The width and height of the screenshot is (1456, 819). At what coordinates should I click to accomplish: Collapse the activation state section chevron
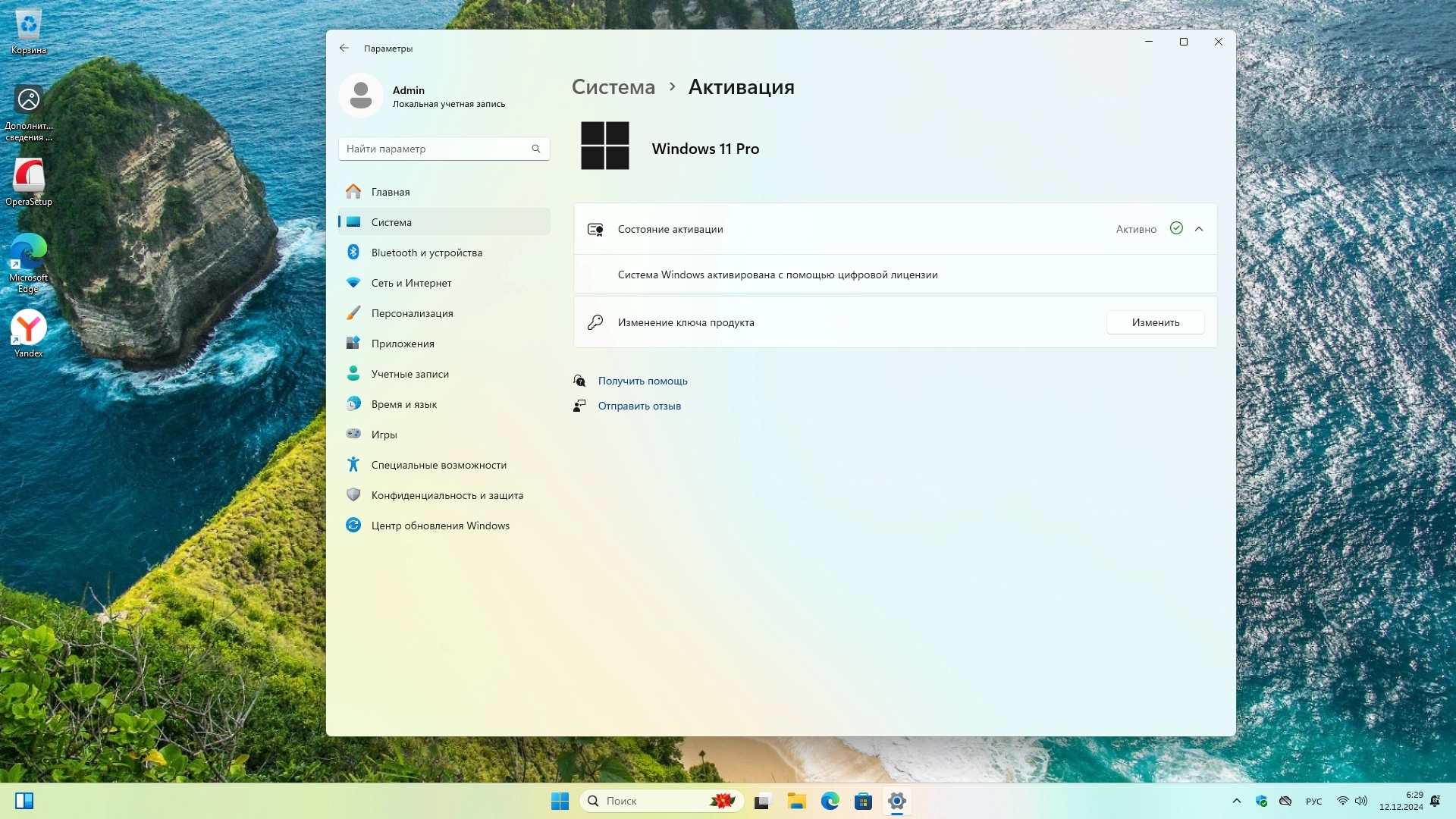point(1199,229)
